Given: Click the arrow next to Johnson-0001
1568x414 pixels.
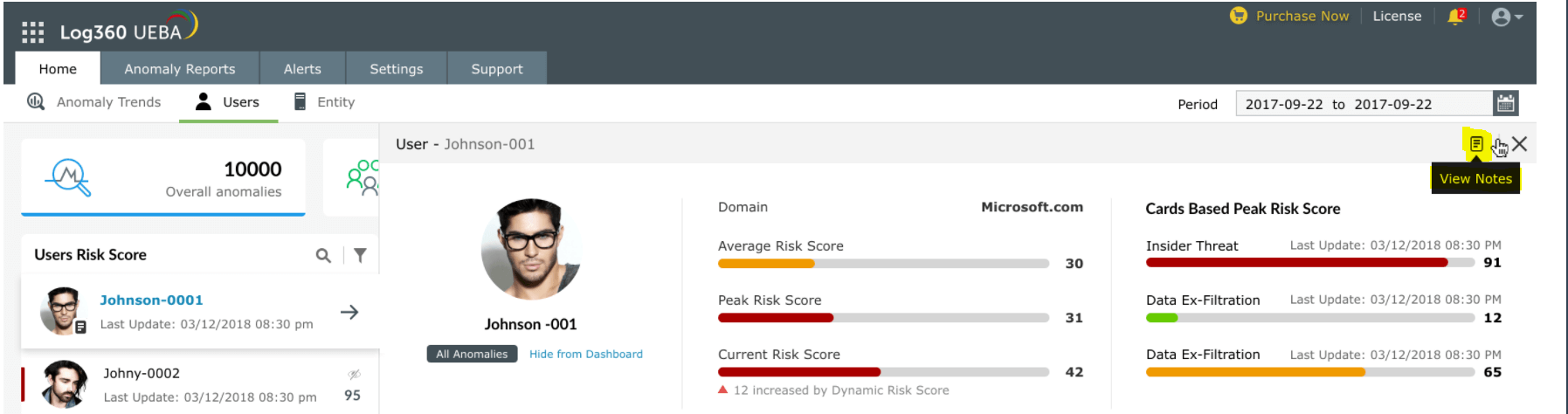Looking at the screenshot, I should pyautogui.click(x=349, y=312).
